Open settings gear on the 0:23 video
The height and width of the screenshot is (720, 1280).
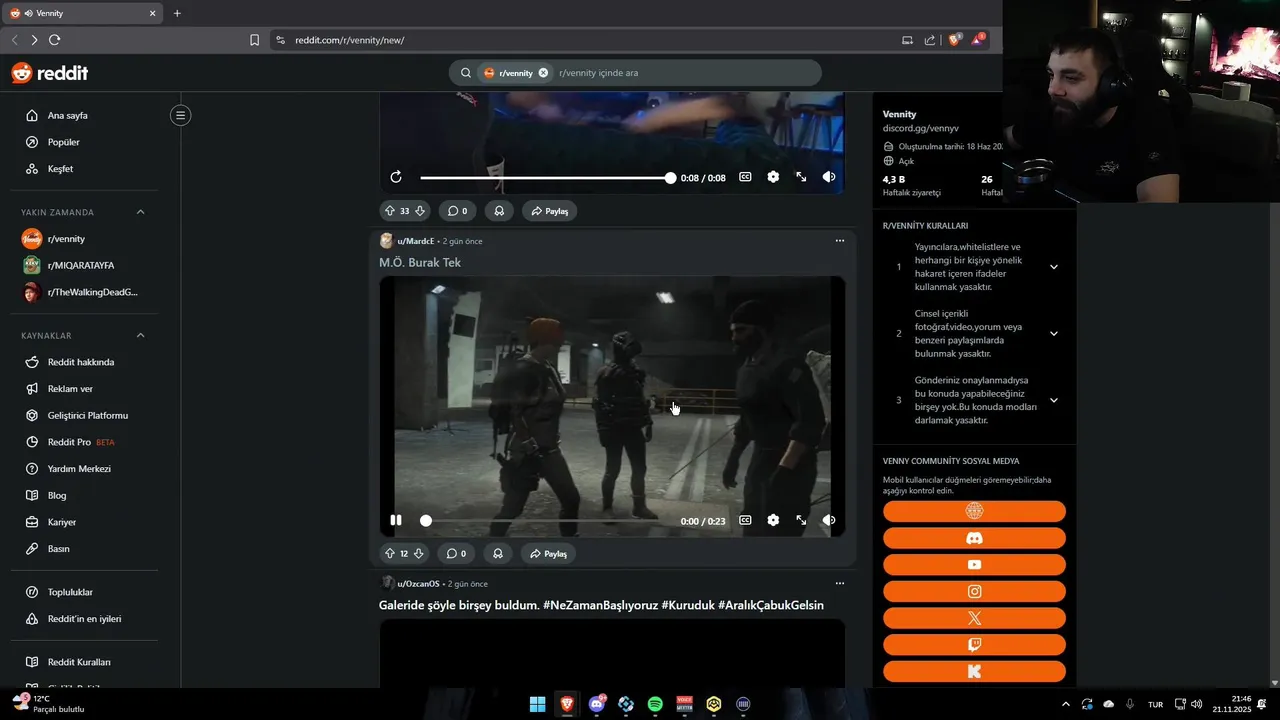(773, 520)
